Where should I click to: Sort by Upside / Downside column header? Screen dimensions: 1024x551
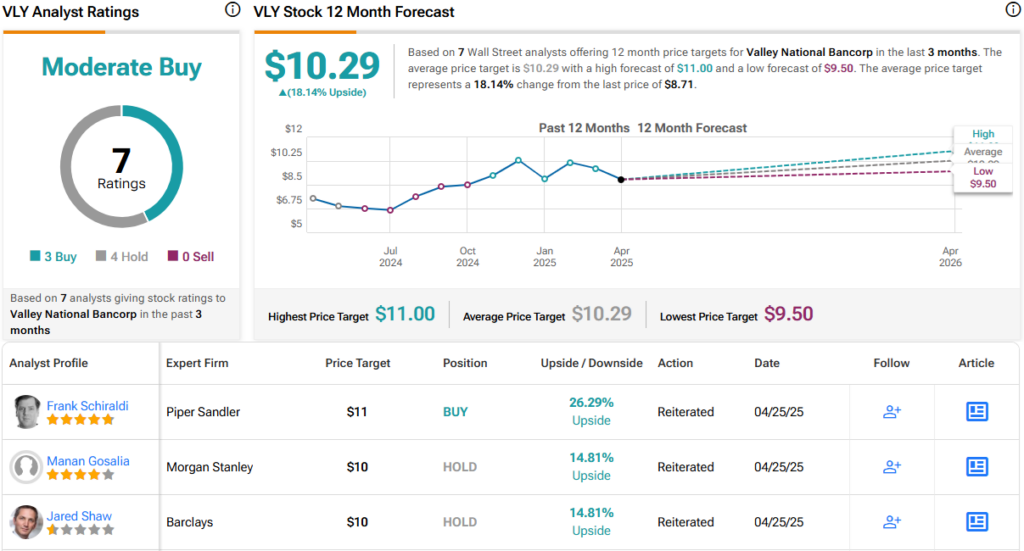[591, 363]
